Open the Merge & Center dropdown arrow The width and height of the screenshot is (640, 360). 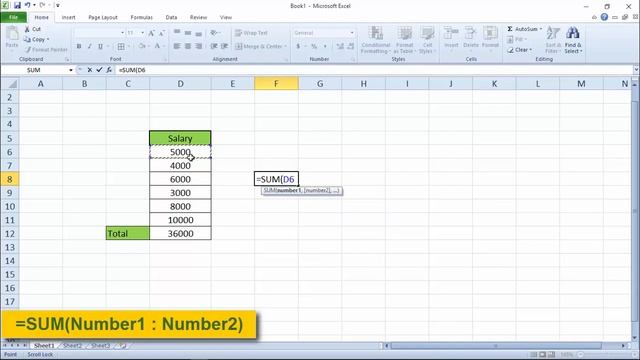click(x=285, y=47)
